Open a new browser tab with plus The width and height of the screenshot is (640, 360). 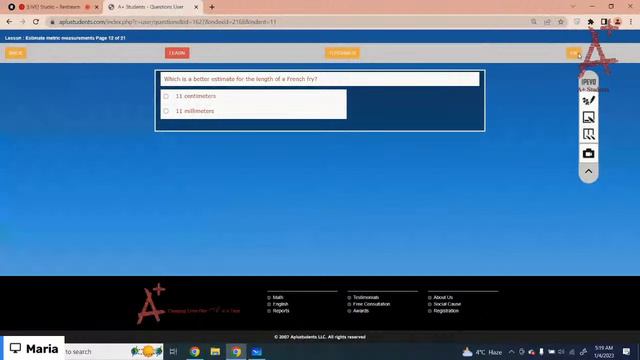[211, 7]
